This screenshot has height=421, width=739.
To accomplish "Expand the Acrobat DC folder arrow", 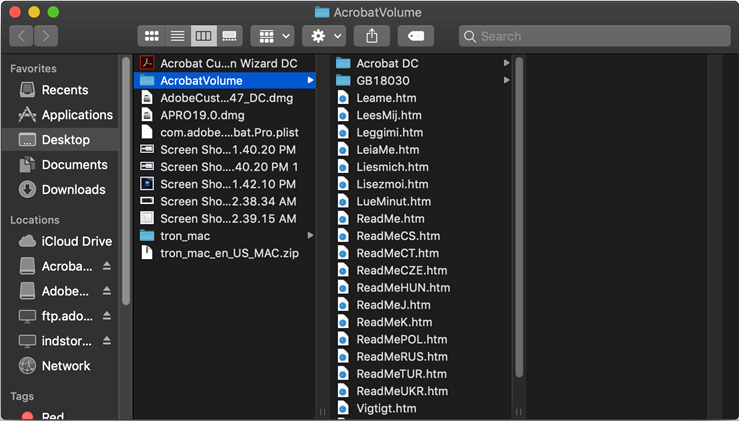I will point(506,63).
